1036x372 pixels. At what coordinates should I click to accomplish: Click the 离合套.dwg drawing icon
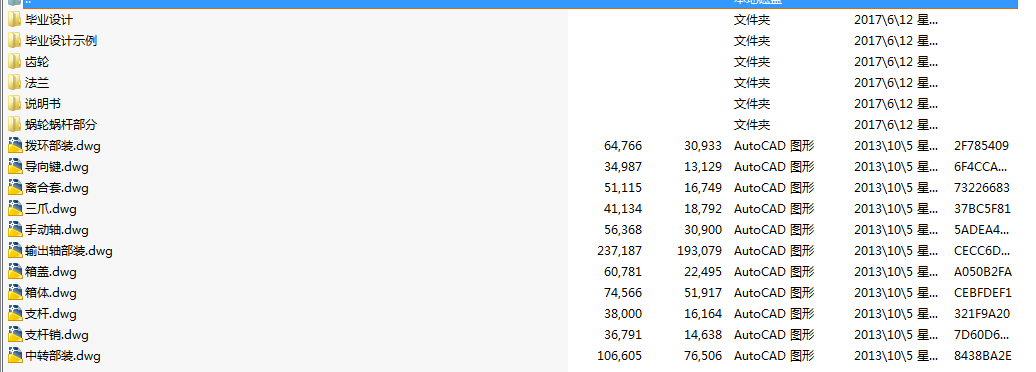[15, 188]
